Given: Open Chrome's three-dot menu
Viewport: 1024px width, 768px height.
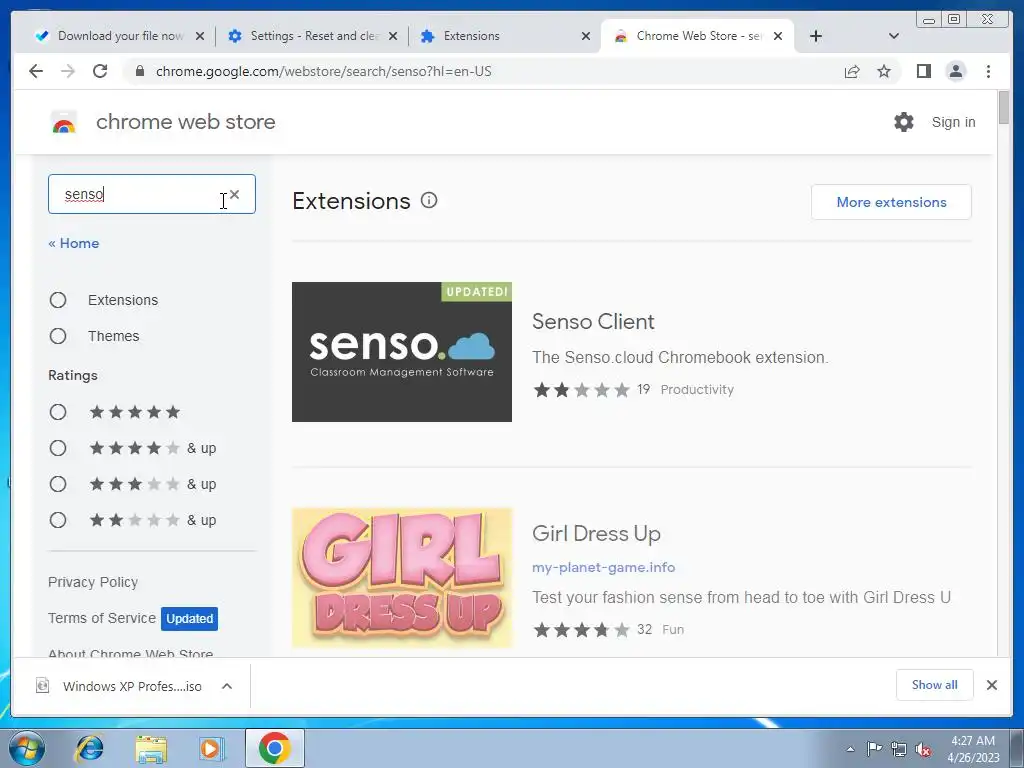Looking at the screenshot, I should 988,71.
